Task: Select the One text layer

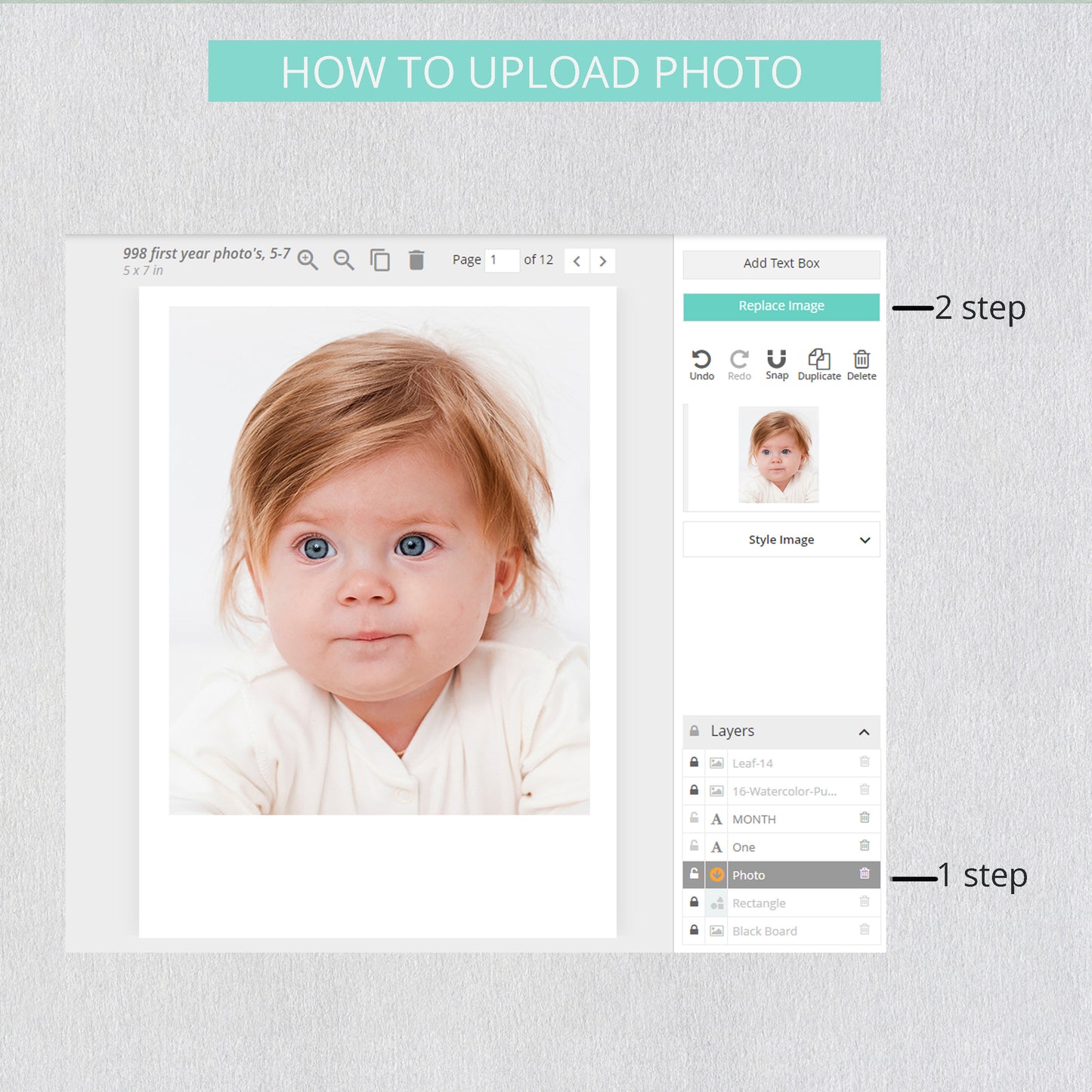Action: tap(786, 847)
